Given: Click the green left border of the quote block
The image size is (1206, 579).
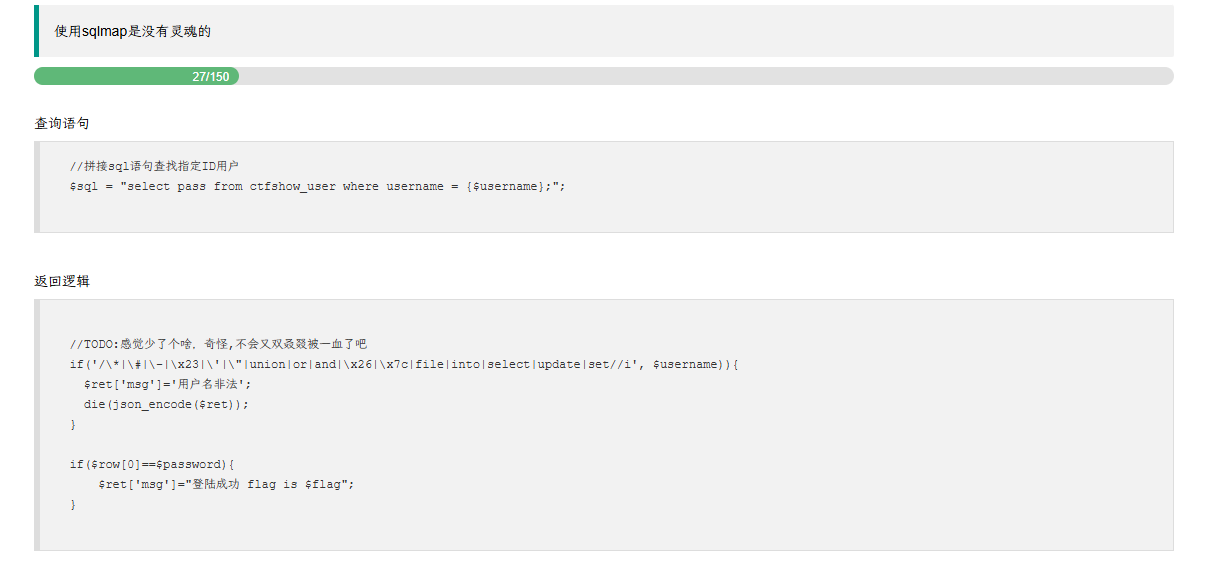Looking at the screenshot, I should [36, 30].
